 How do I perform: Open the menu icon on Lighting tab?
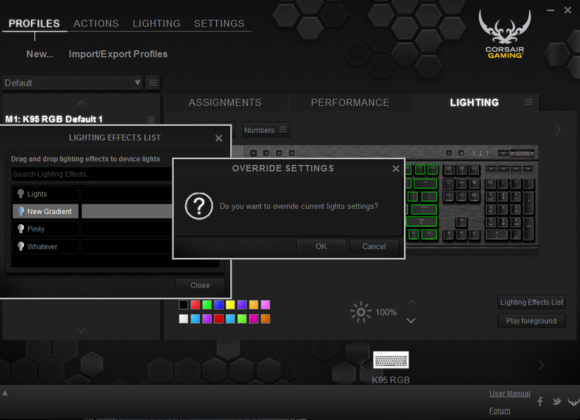tap(529, 102)
